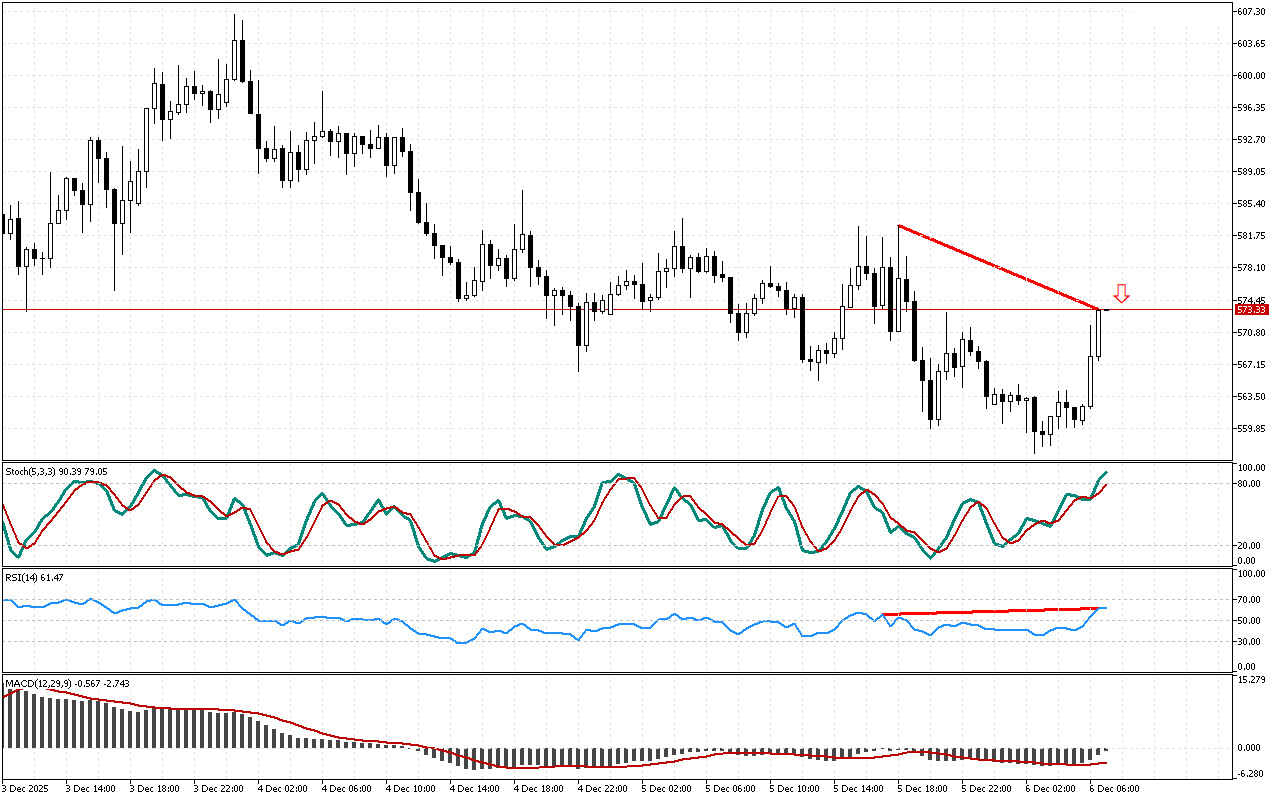Viewport: 1280px width, 800px height.
Task: Click the red down arrow marker
Action: pos(1121,293)
